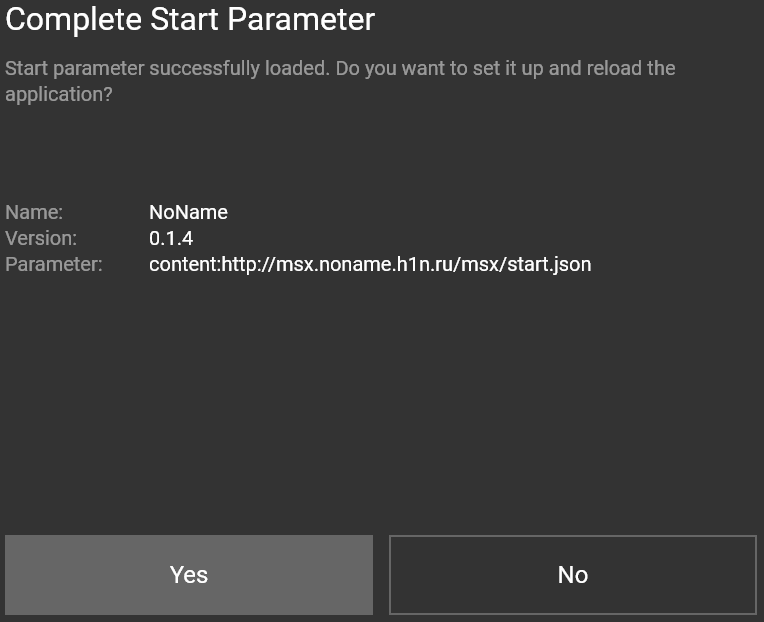Click the word 'successfully' in the message

point(205,69)
